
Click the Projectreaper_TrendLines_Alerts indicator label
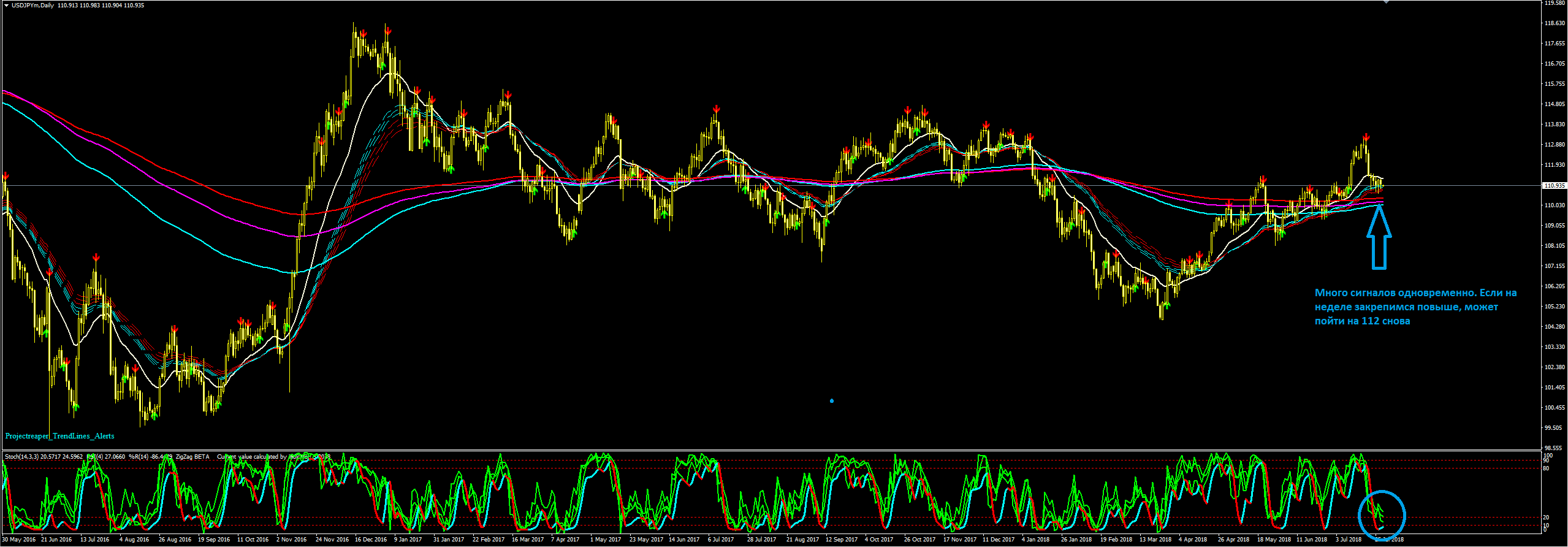(59, 436)
